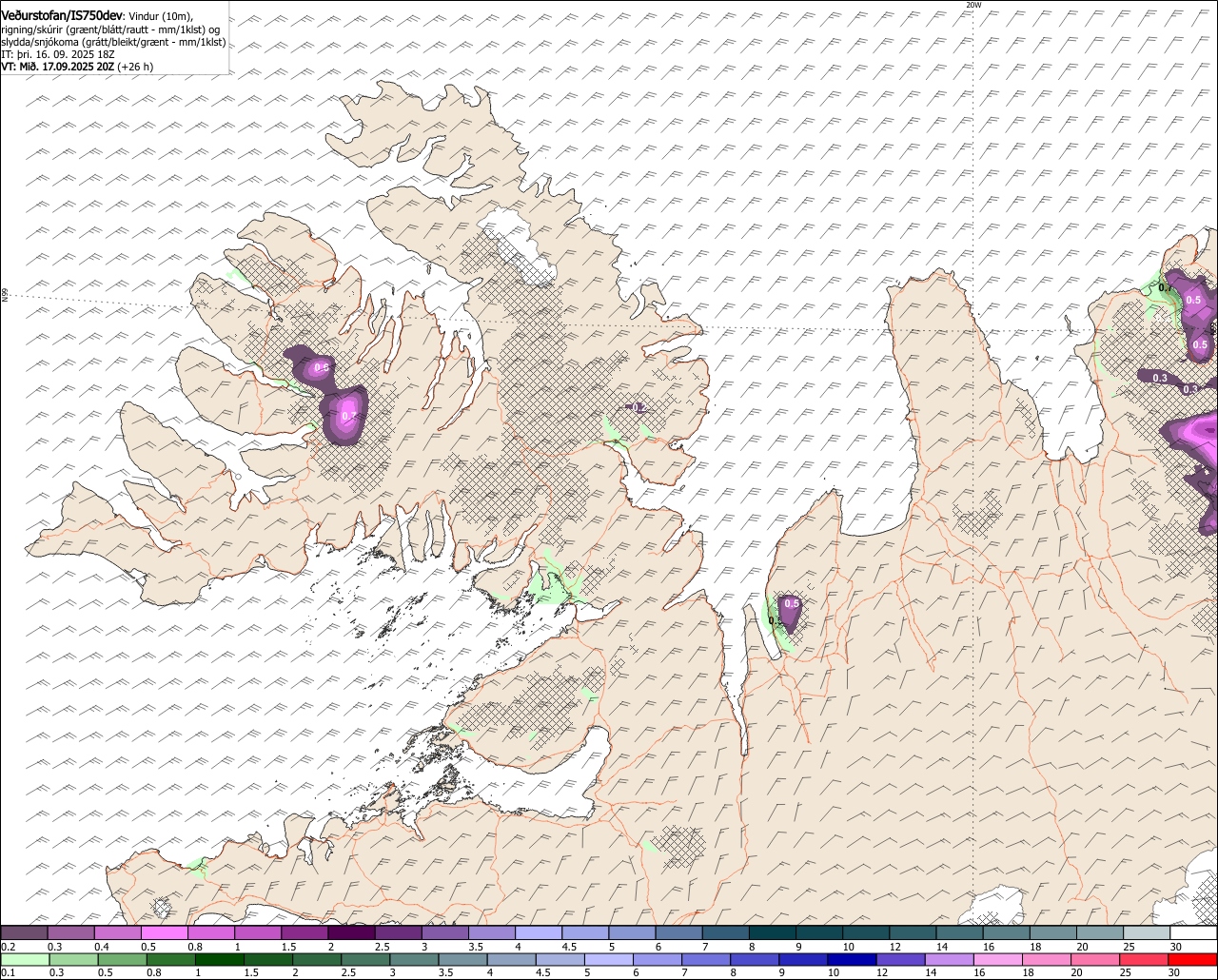Pick upper legend swatch starting at 0.3
Viewport: 1218px width, 980px height.
pyautogui.click(x=70, y=932)
